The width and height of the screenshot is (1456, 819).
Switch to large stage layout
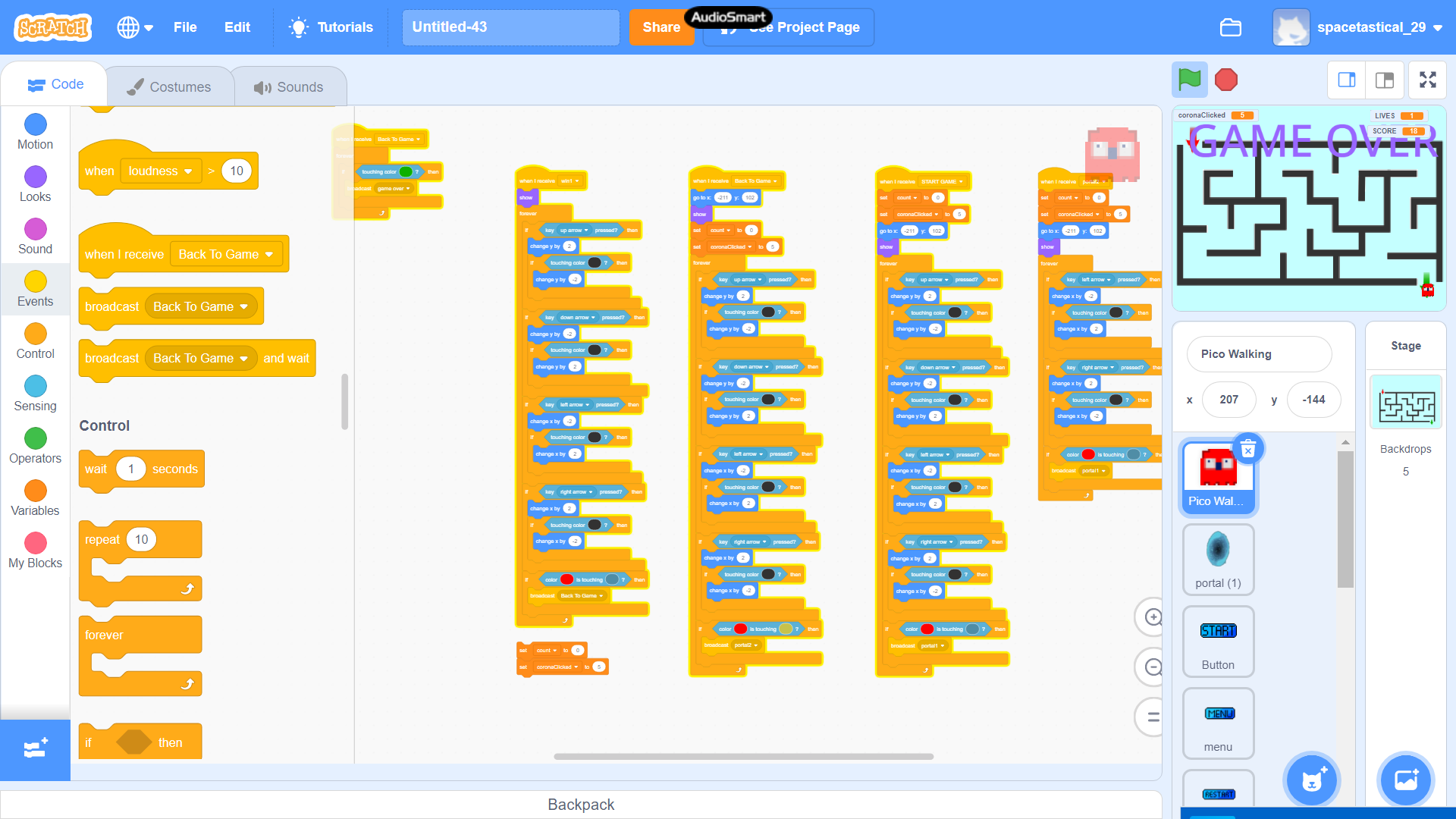[1385, 80]
